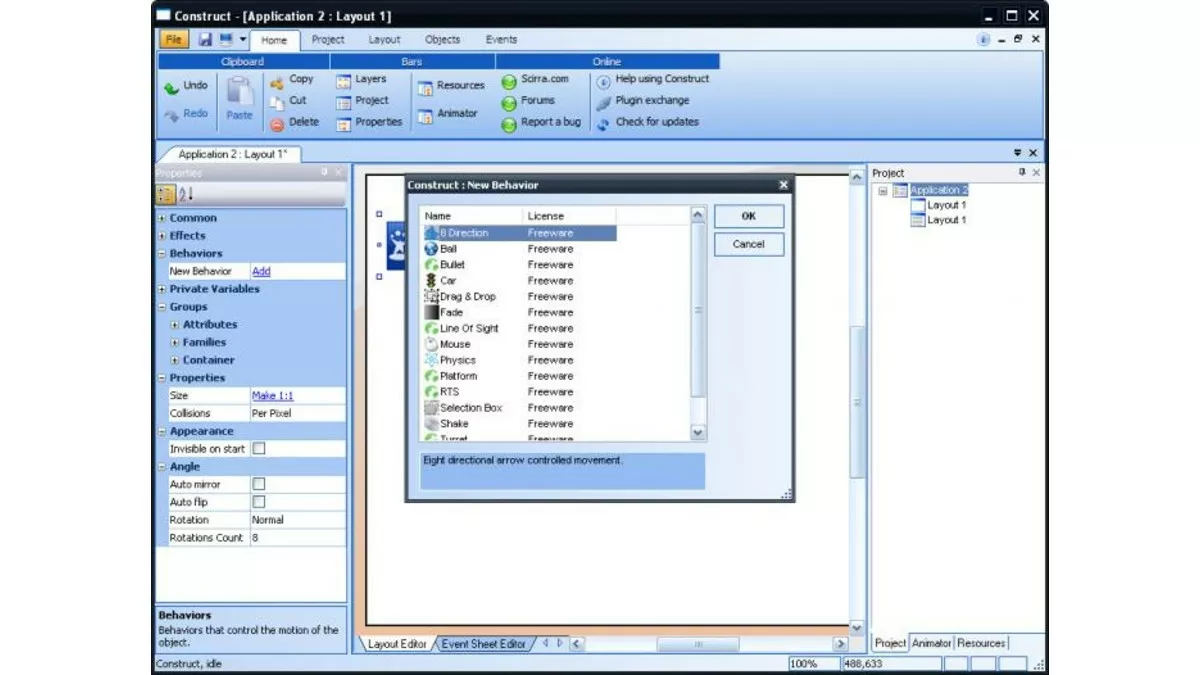
Task: Click the behavior list vertical scrollbar thumb
Action: (x=698, y=311)
